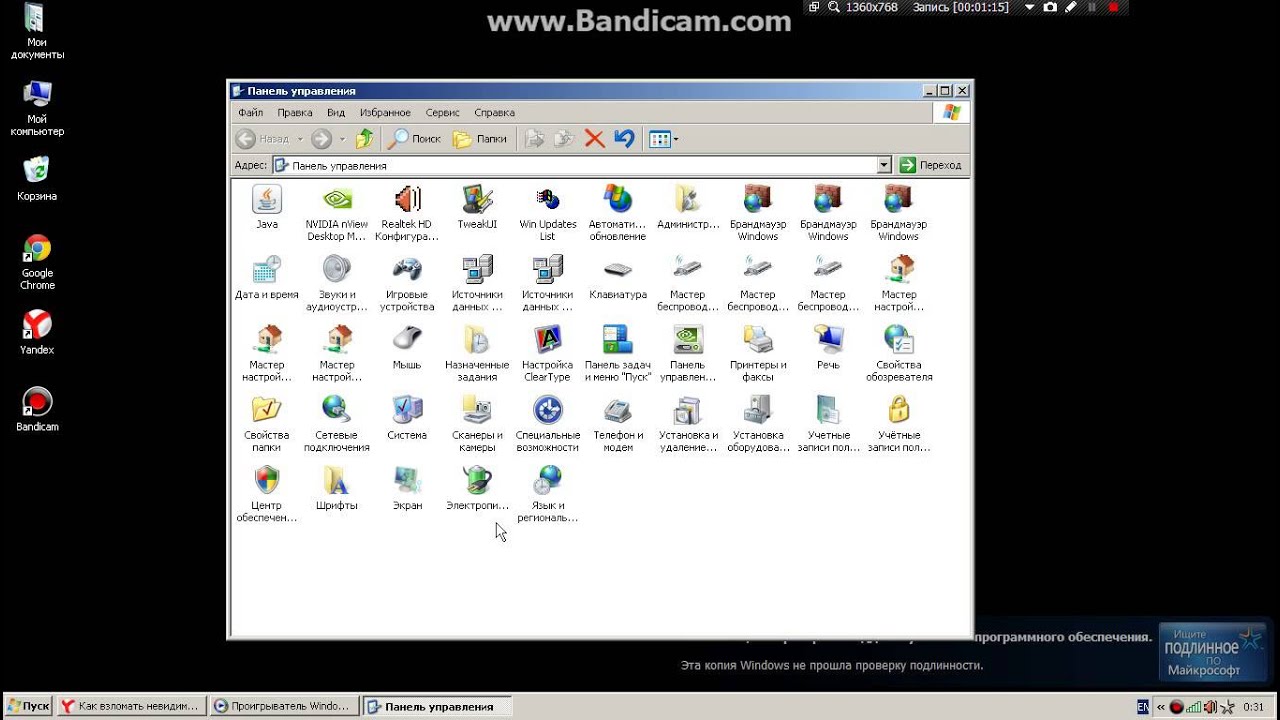
Task: Open the Избранное menu
Action: point(385,113)
